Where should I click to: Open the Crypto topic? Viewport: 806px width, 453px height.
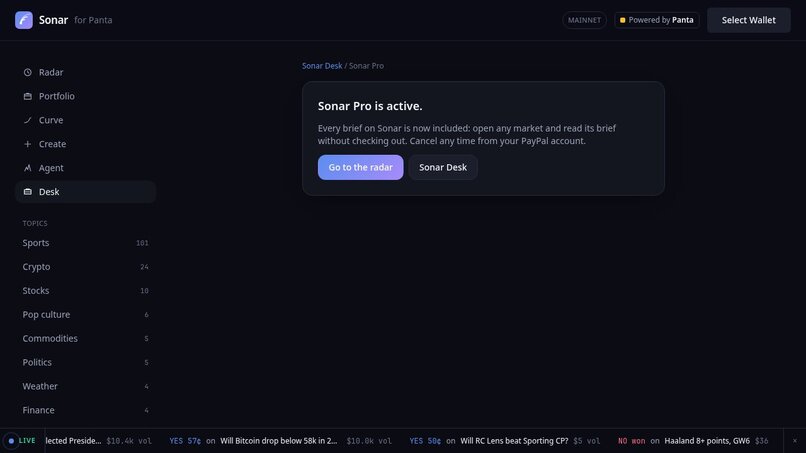[85, 267]
